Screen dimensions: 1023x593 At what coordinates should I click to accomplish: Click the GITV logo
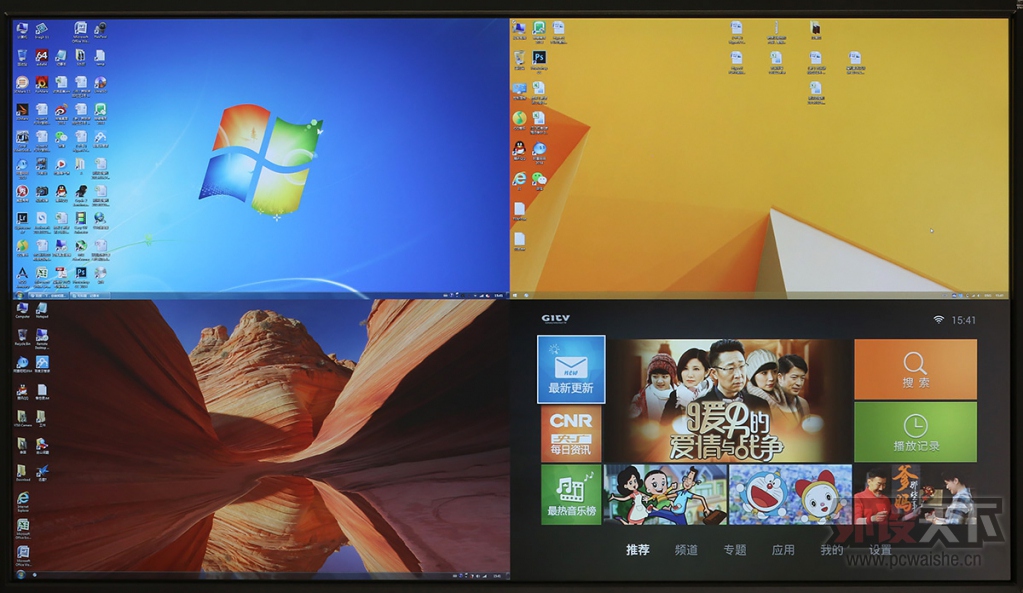point(555,318)
